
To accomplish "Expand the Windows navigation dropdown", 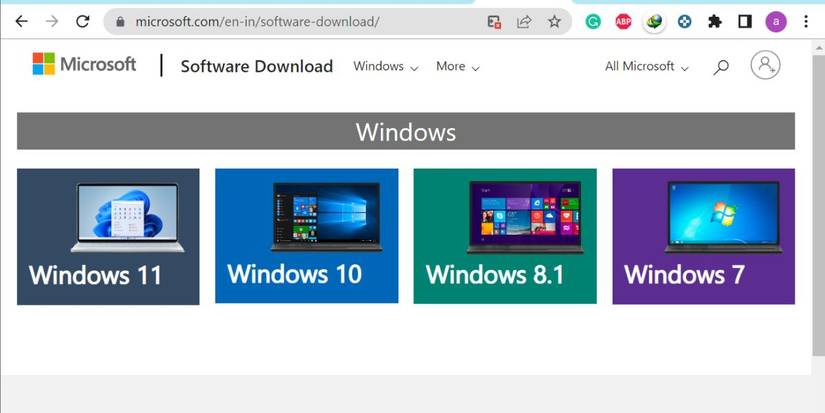I will [386, 67].
